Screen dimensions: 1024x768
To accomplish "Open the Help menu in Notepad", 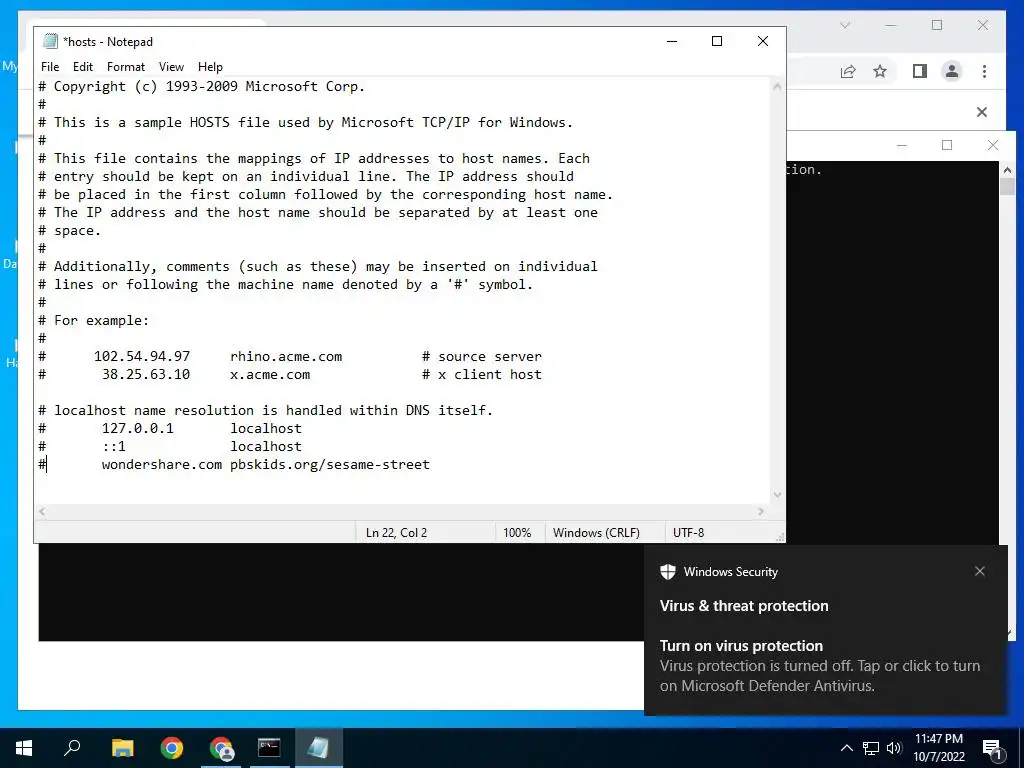I will 210,67.
